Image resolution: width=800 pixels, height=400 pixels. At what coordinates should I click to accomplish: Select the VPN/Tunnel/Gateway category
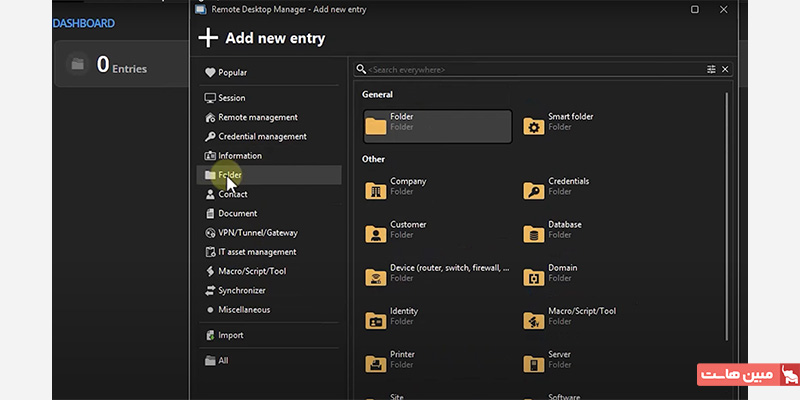point(258,232)
